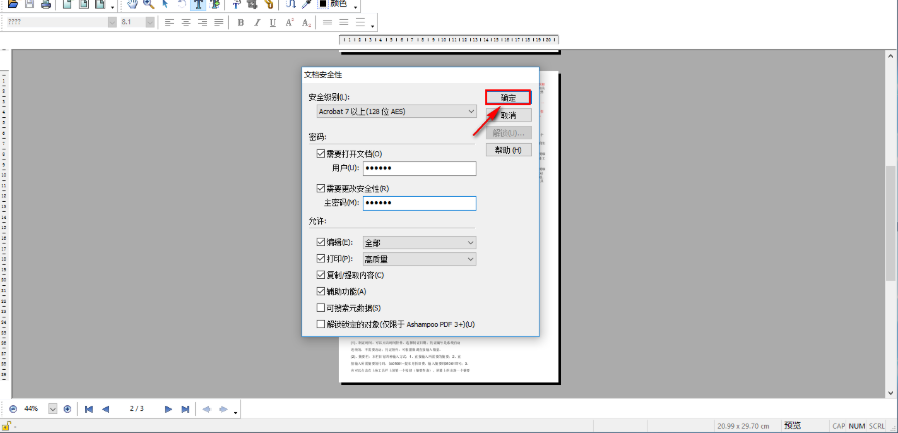Confirm with the 确定 button

pos(509,97)
